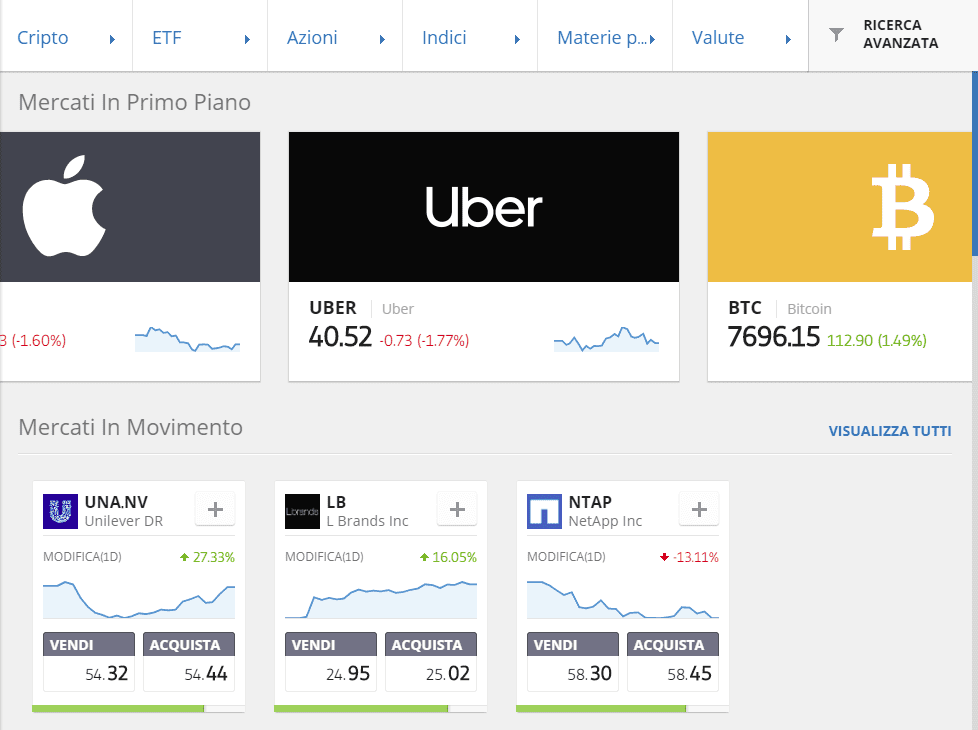The image size is (978, 730).
Task: Click the LB sentiment bar
Action: click(x=380, y=709)
